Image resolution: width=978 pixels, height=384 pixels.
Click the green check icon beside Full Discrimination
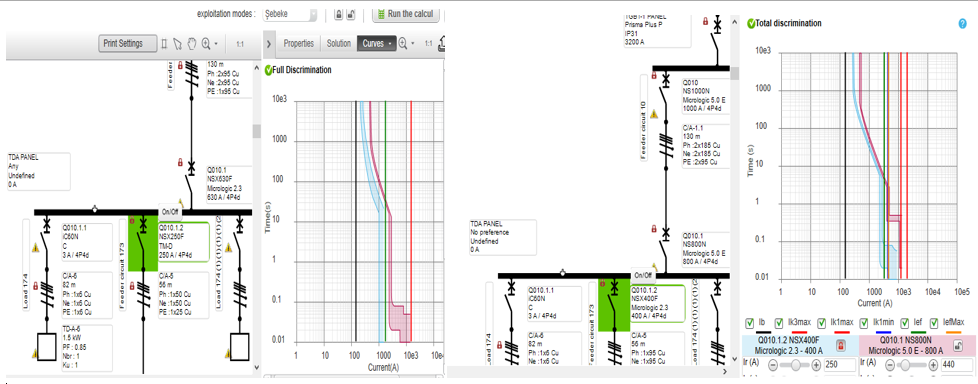coord(268,70)
